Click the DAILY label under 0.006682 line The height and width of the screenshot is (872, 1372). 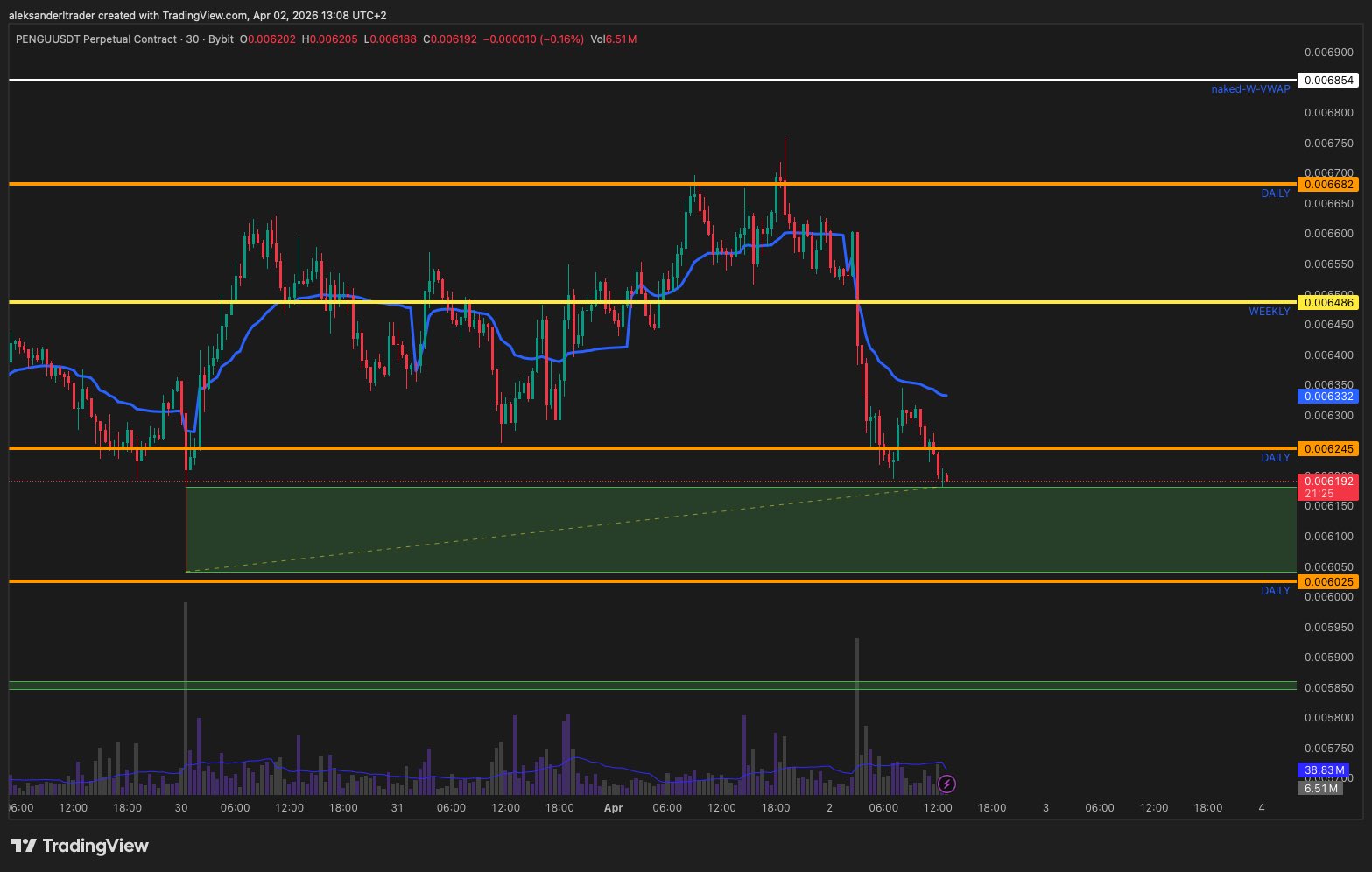(x=1275, y=193)
